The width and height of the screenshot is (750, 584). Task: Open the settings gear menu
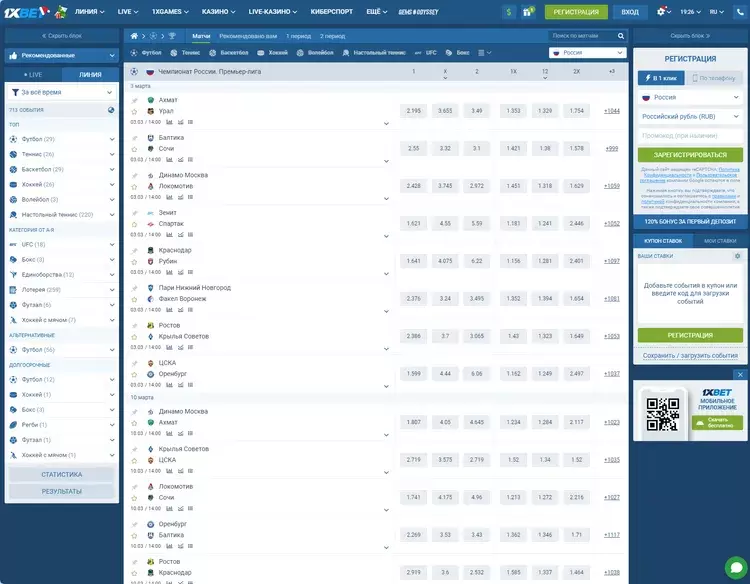(x=661, y=11)
